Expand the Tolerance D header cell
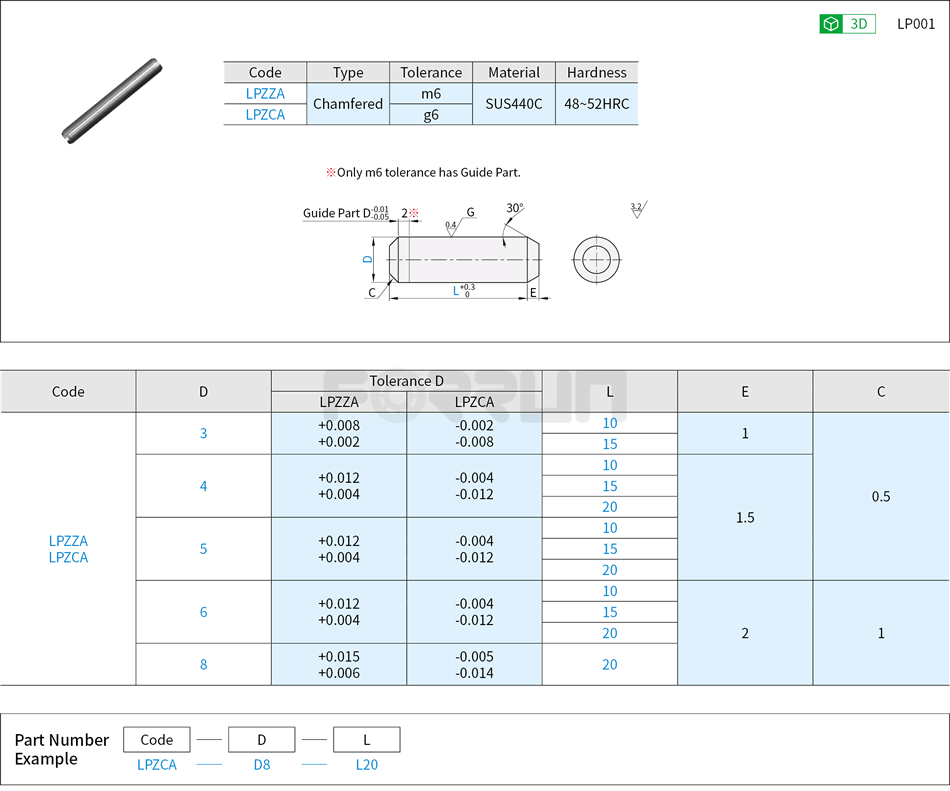Screen dimensions: 950x791 click(406, 381)
